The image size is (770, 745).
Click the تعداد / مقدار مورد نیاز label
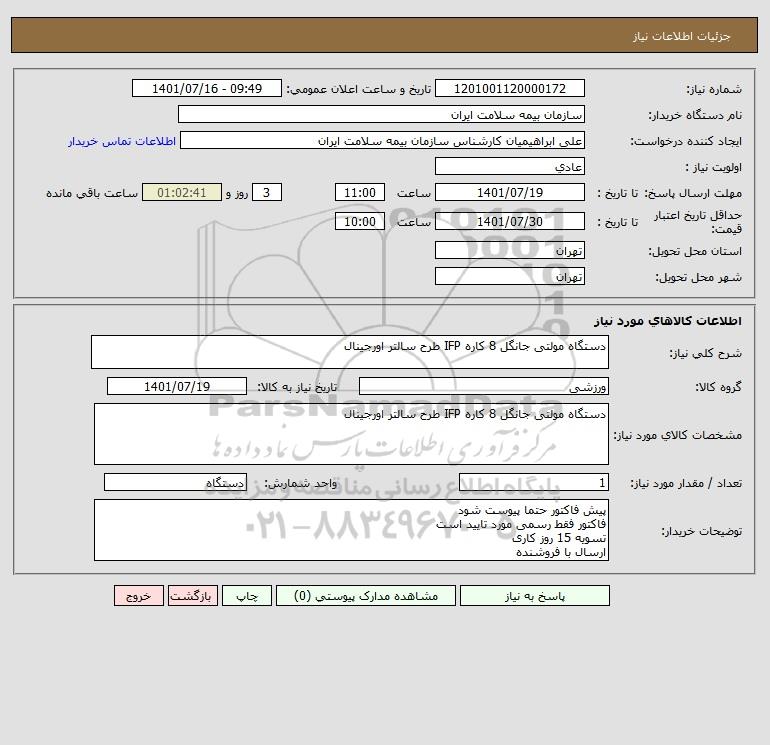686,483
